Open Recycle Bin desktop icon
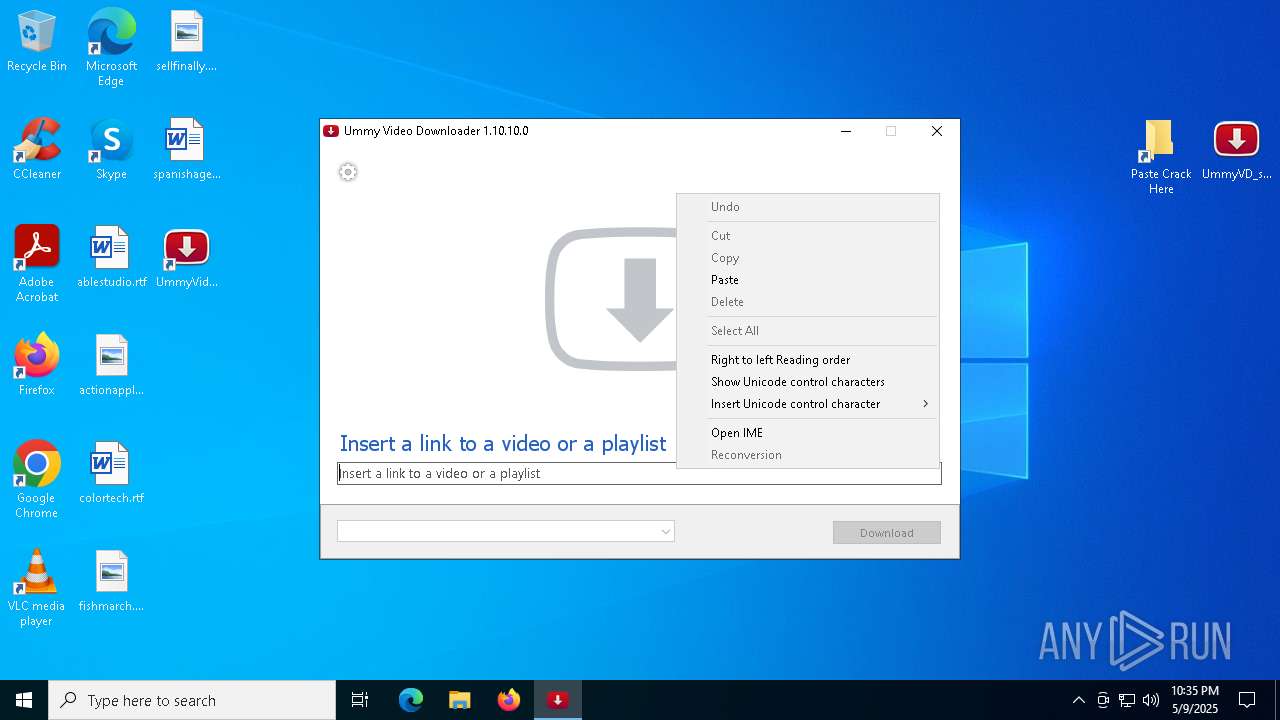Screen dimensions: 1280x720 (37, 42)
